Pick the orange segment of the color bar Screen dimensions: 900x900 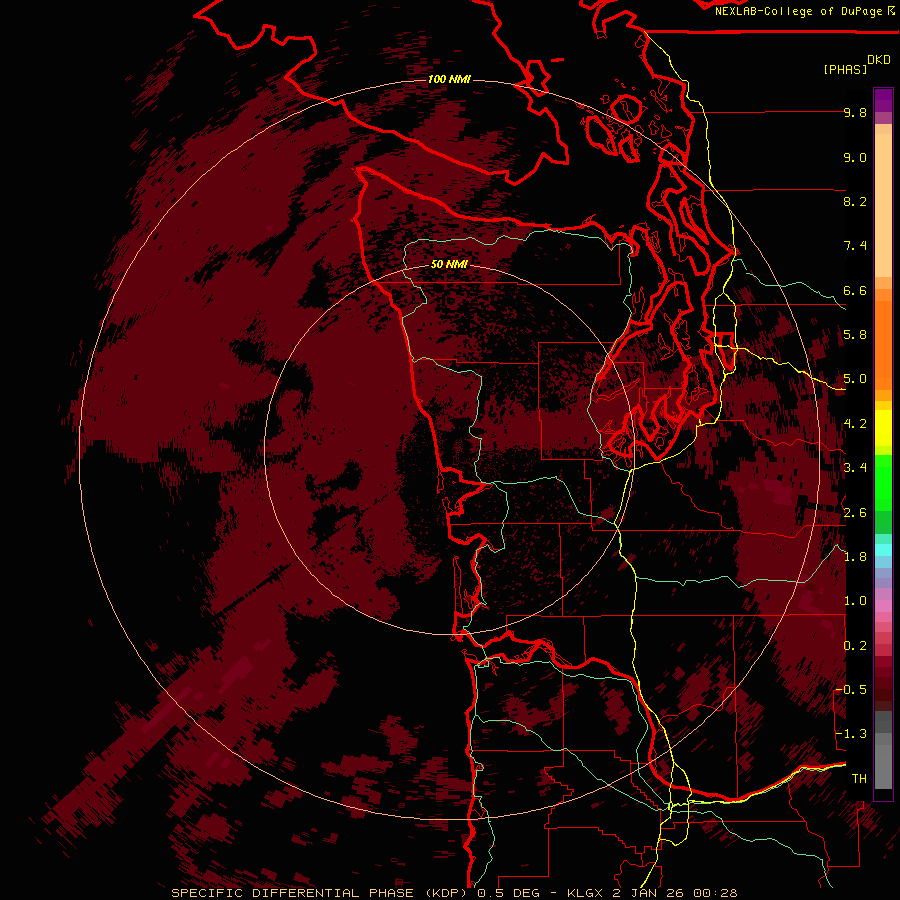pos(883,344)
